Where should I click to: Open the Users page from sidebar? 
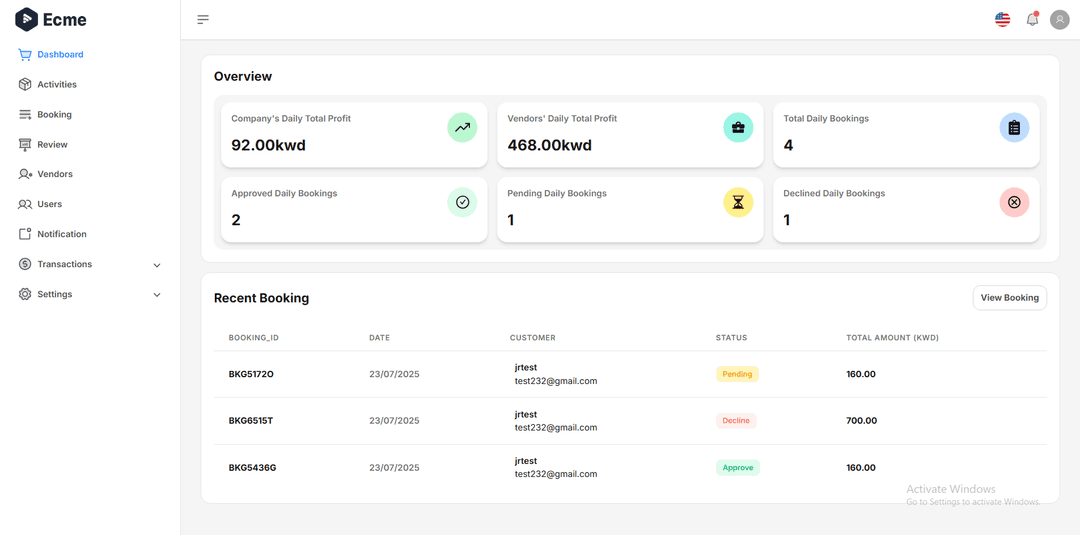click(50, 204)
